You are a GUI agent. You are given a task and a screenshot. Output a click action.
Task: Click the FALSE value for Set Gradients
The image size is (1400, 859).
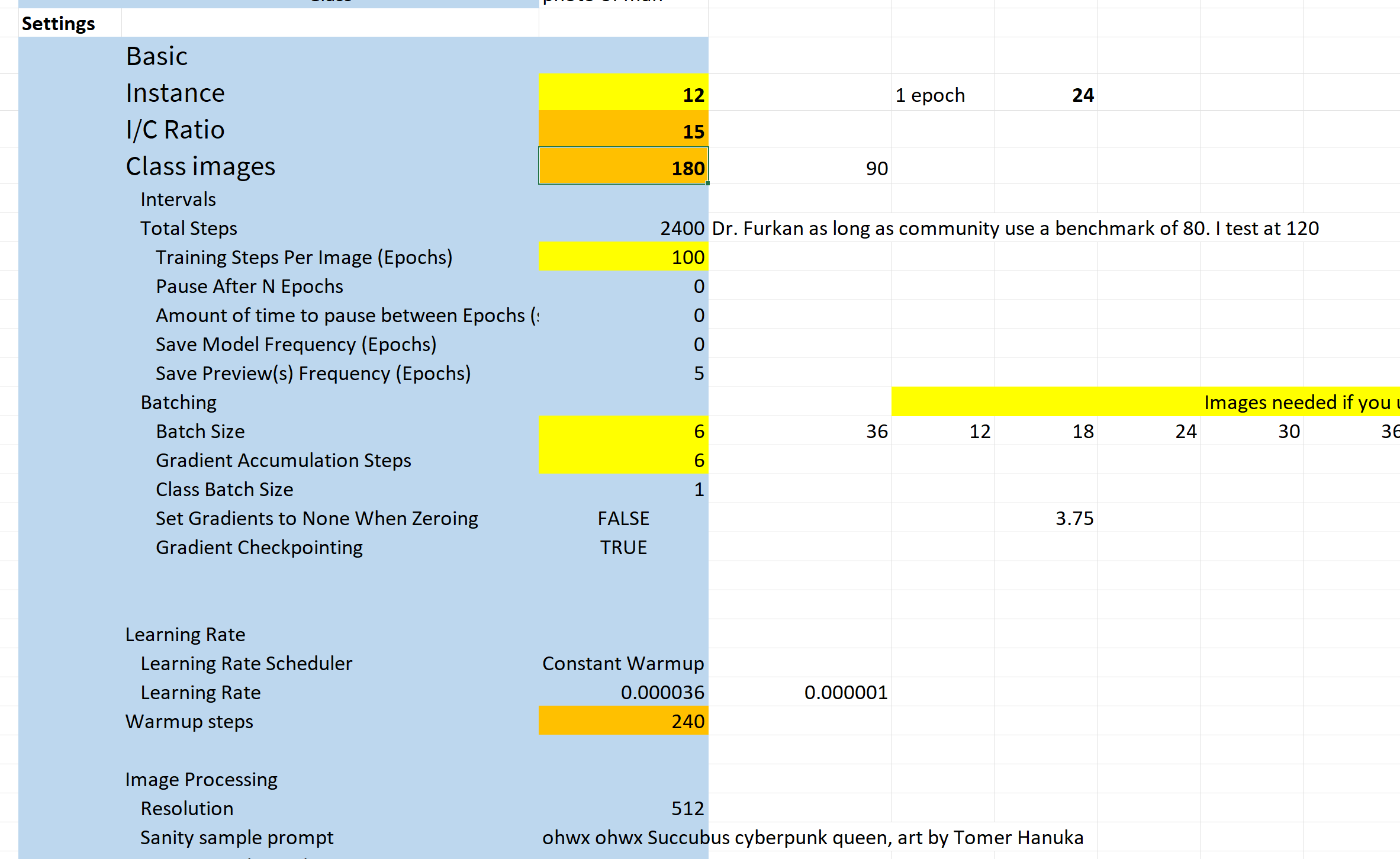[x=623, y=518]
